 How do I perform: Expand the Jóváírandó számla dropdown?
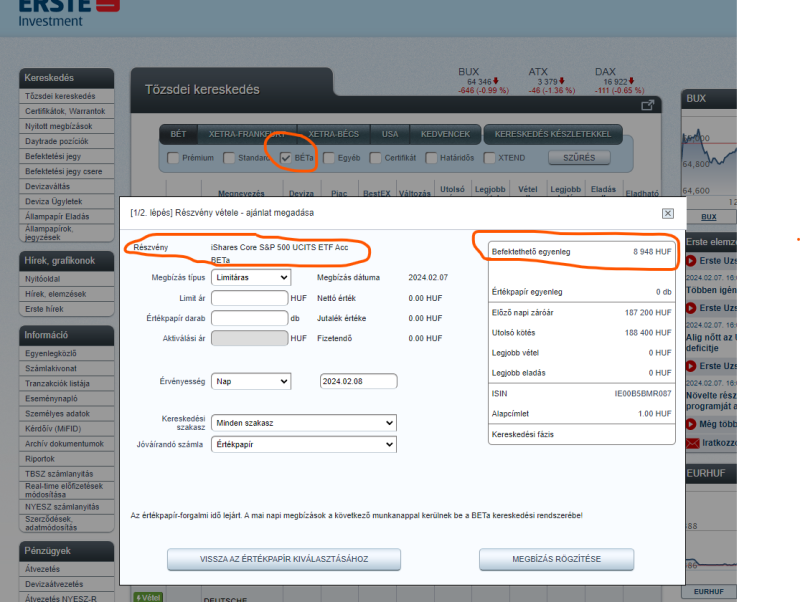(x=304, y=444)
